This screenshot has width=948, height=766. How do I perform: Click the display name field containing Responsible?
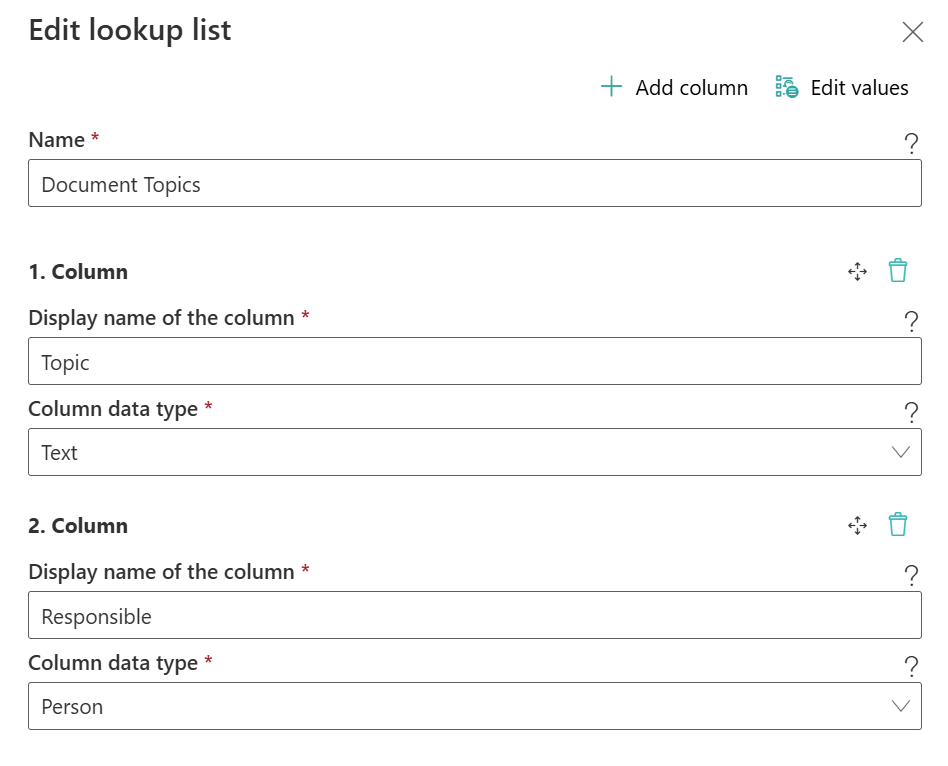tap(474, 616)
